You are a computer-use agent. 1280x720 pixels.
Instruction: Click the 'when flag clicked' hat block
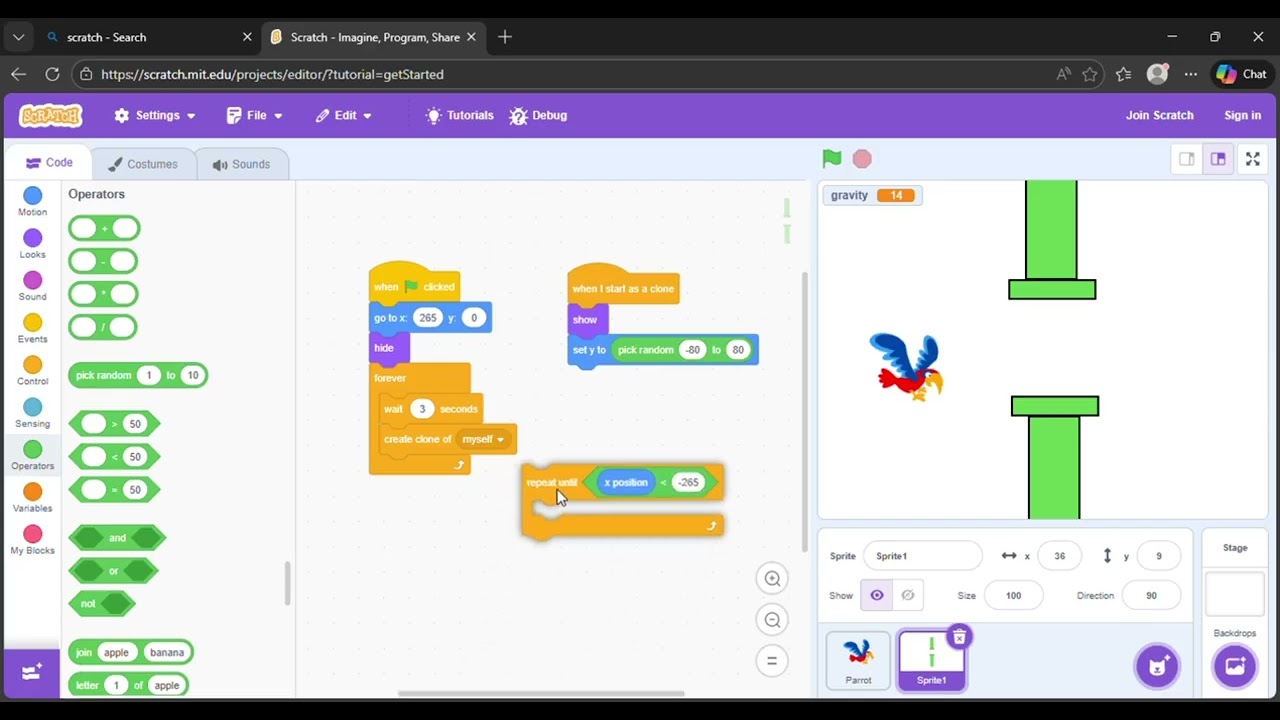[414, 286]
